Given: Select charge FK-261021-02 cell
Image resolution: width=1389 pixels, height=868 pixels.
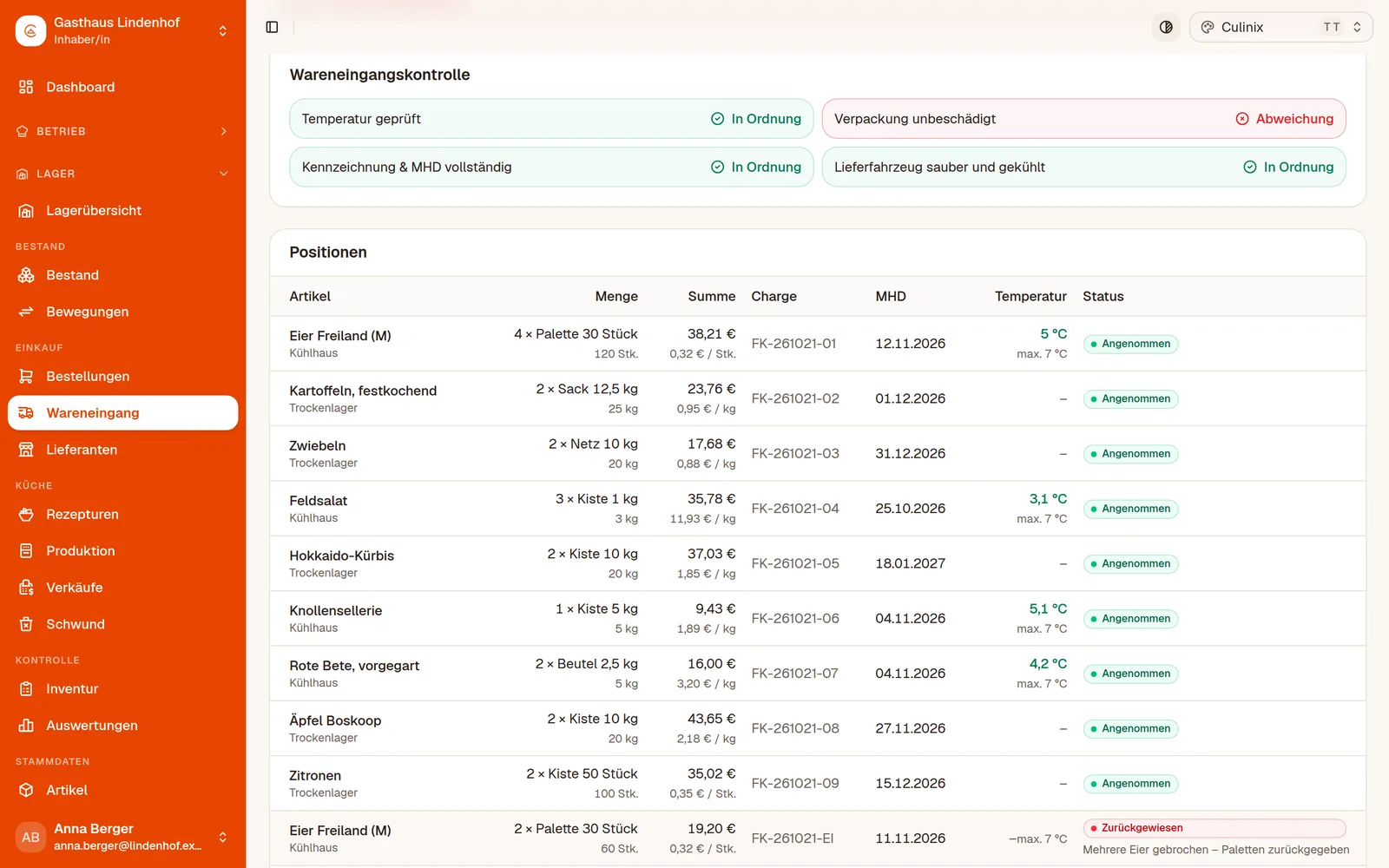Looking at the screenshot, I should [795, 398].
